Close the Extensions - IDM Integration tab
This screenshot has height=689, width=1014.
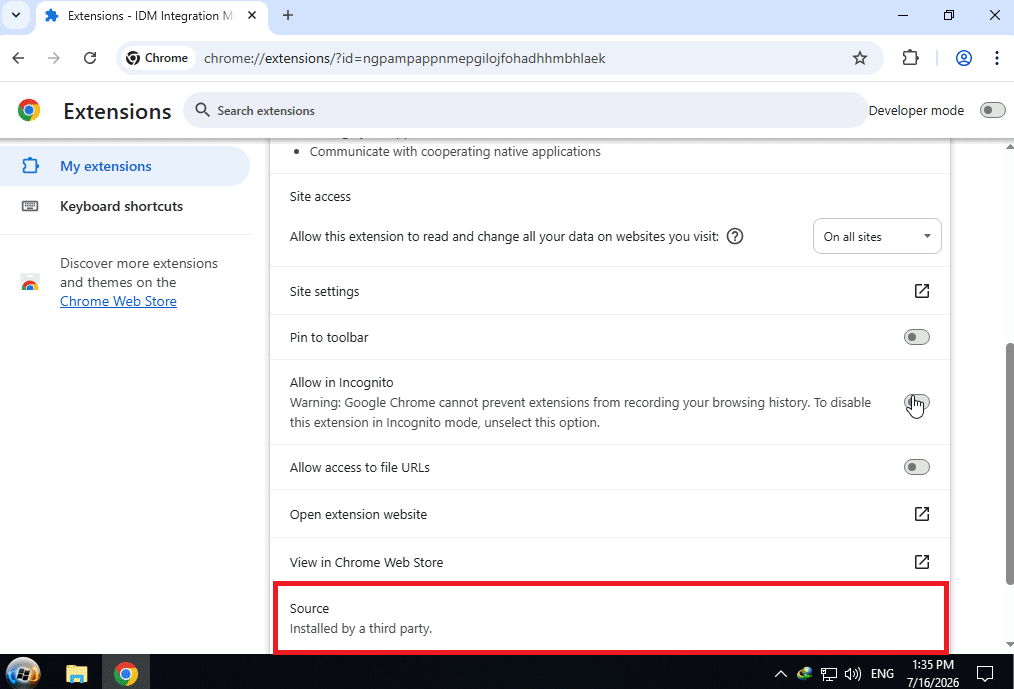[x=253, y=16]
